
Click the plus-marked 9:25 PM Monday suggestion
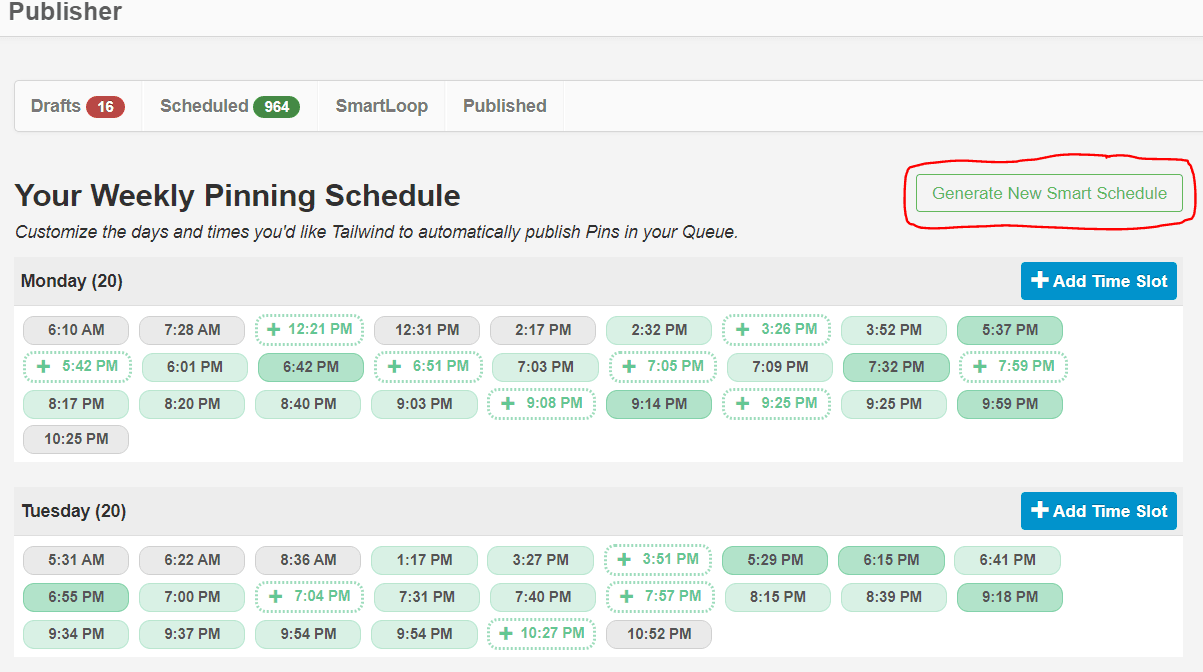pos(777,404)
